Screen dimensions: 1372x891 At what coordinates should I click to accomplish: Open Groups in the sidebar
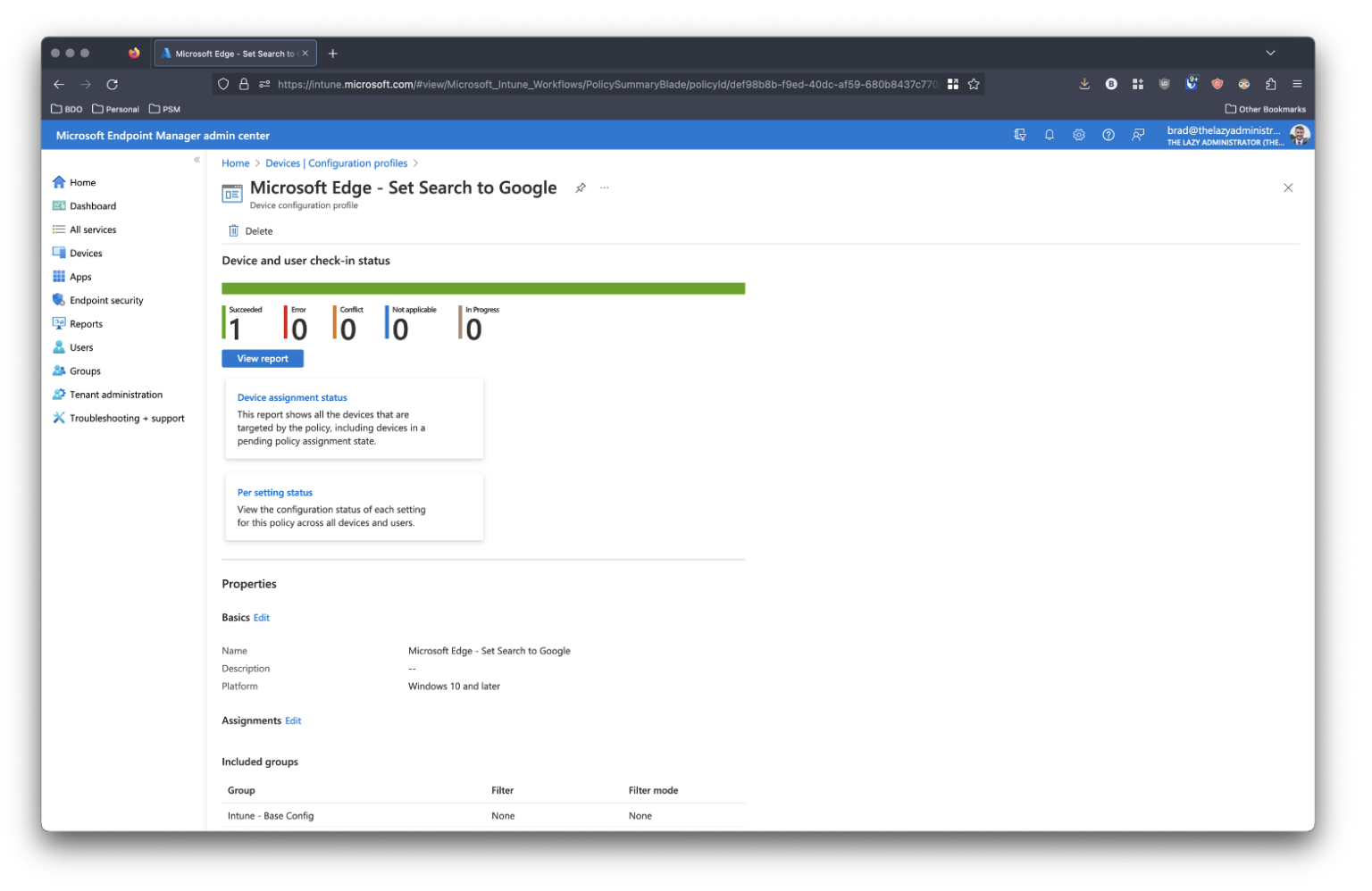76,371
